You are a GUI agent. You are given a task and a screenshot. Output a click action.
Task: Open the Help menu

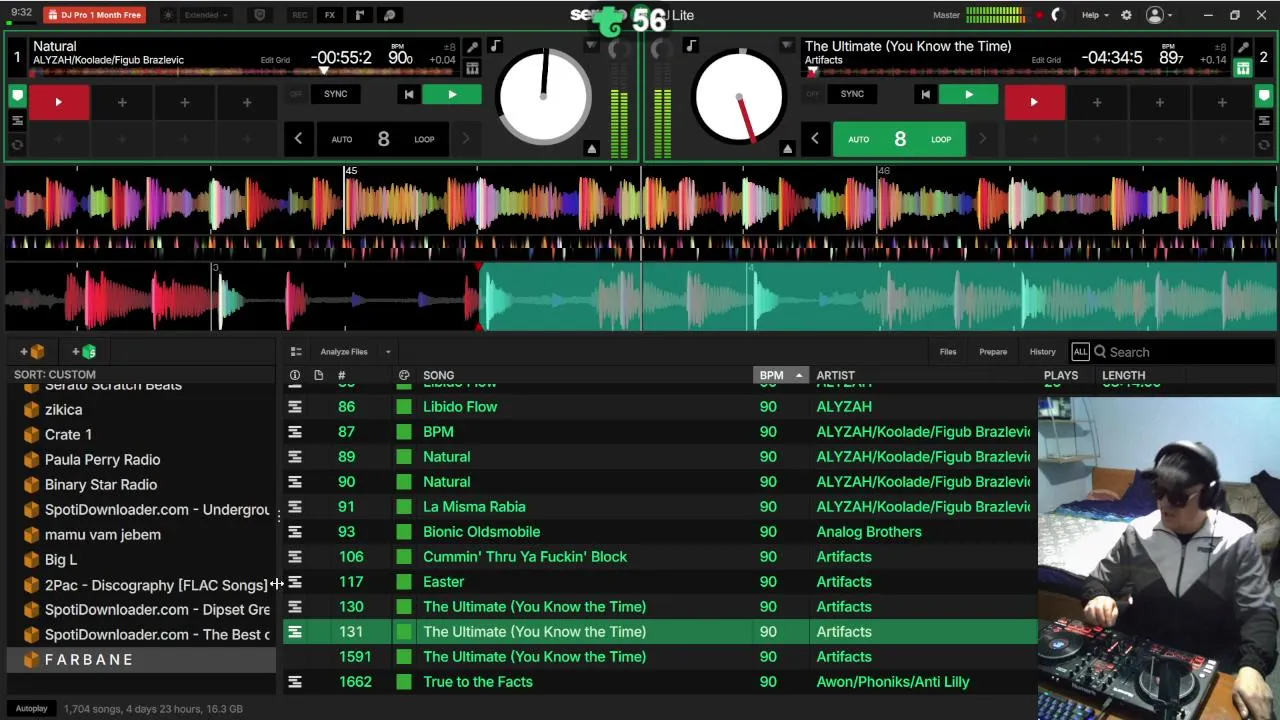tap(1095, 15)
